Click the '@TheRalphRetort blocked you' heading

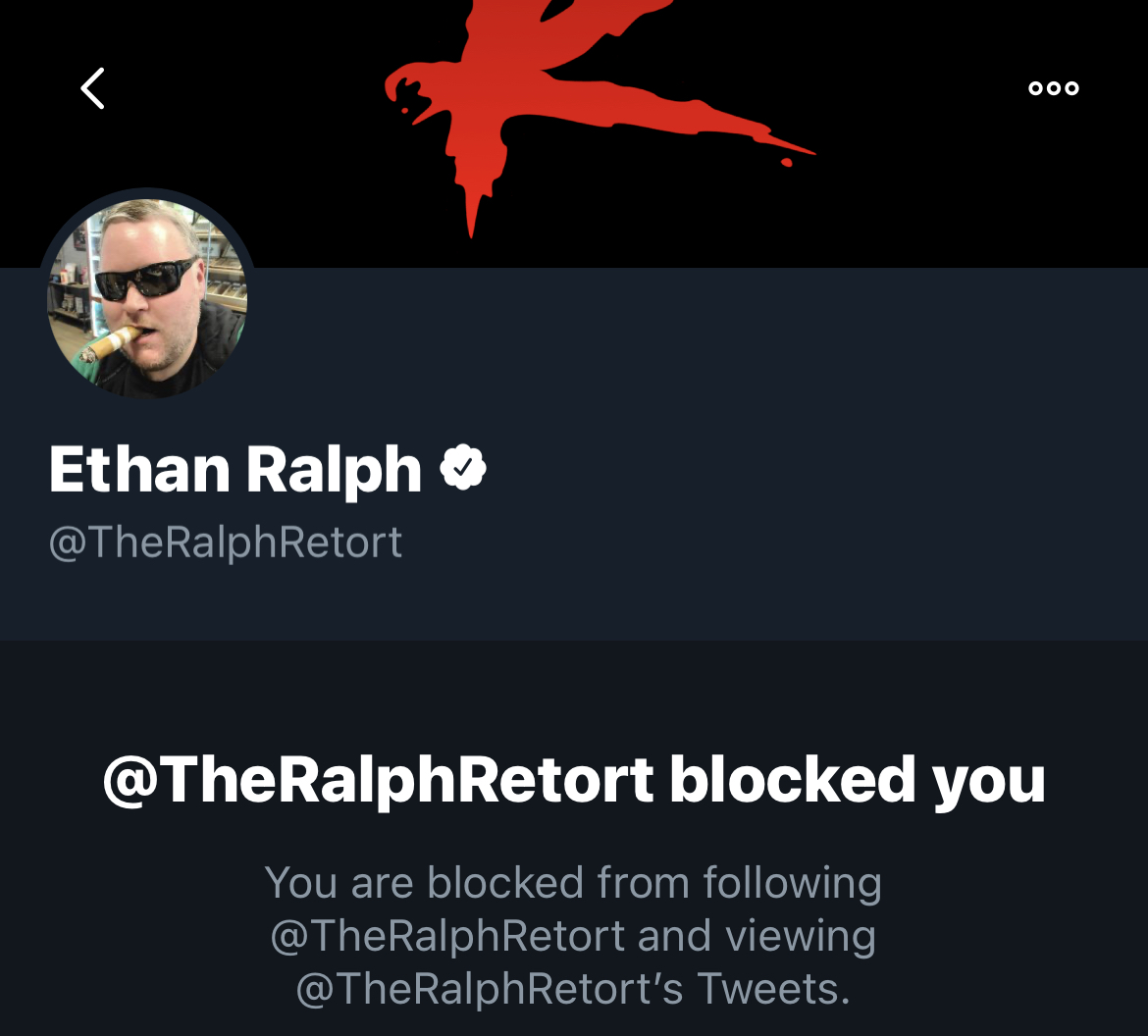coord(574,781)
